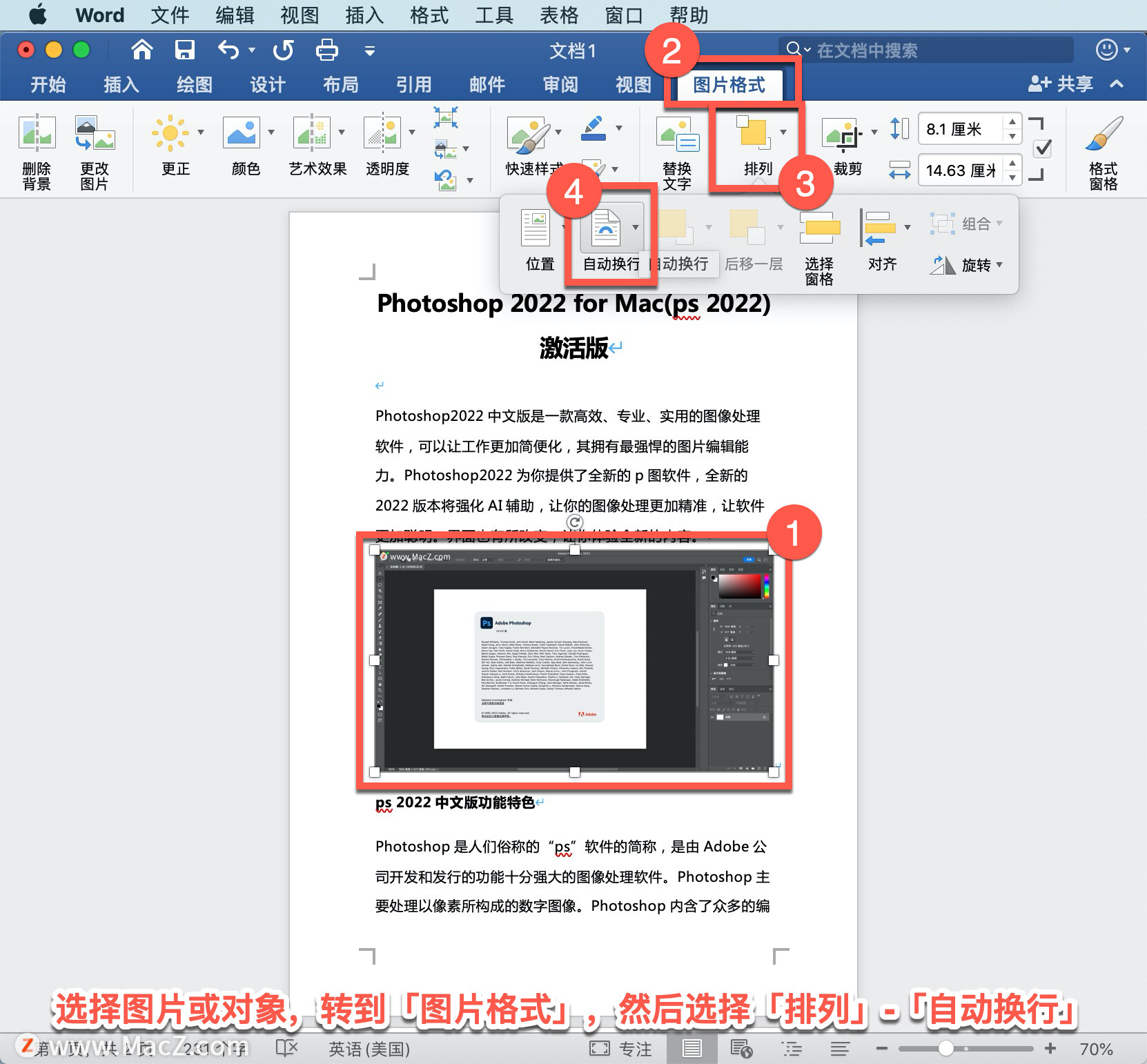Click zoom slider knob
The image size is (1147, 1064).
click(x=945, y=1048)
